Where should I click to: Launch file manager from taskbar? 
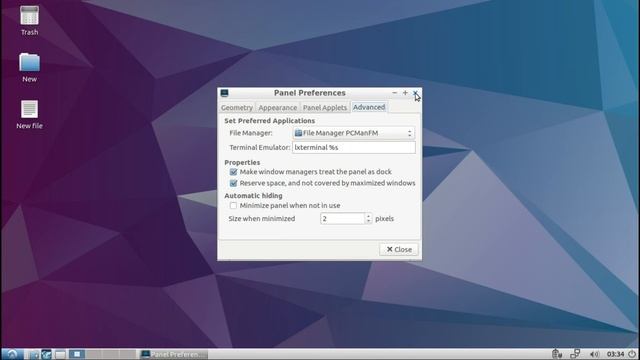click(34, 354)
